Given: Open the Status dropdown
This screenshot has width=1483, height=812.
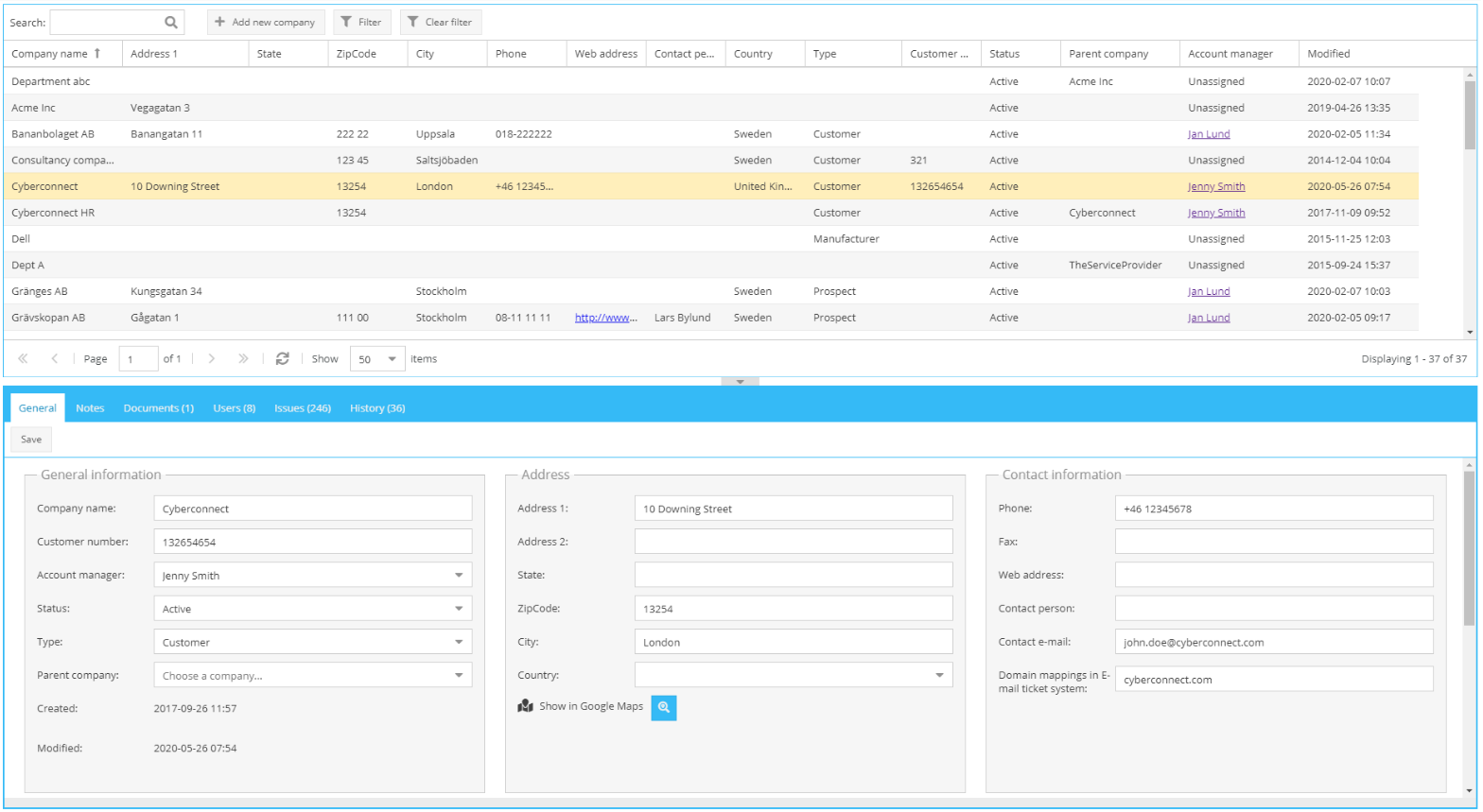Looking at the screenshot, I should click(459, 608).
